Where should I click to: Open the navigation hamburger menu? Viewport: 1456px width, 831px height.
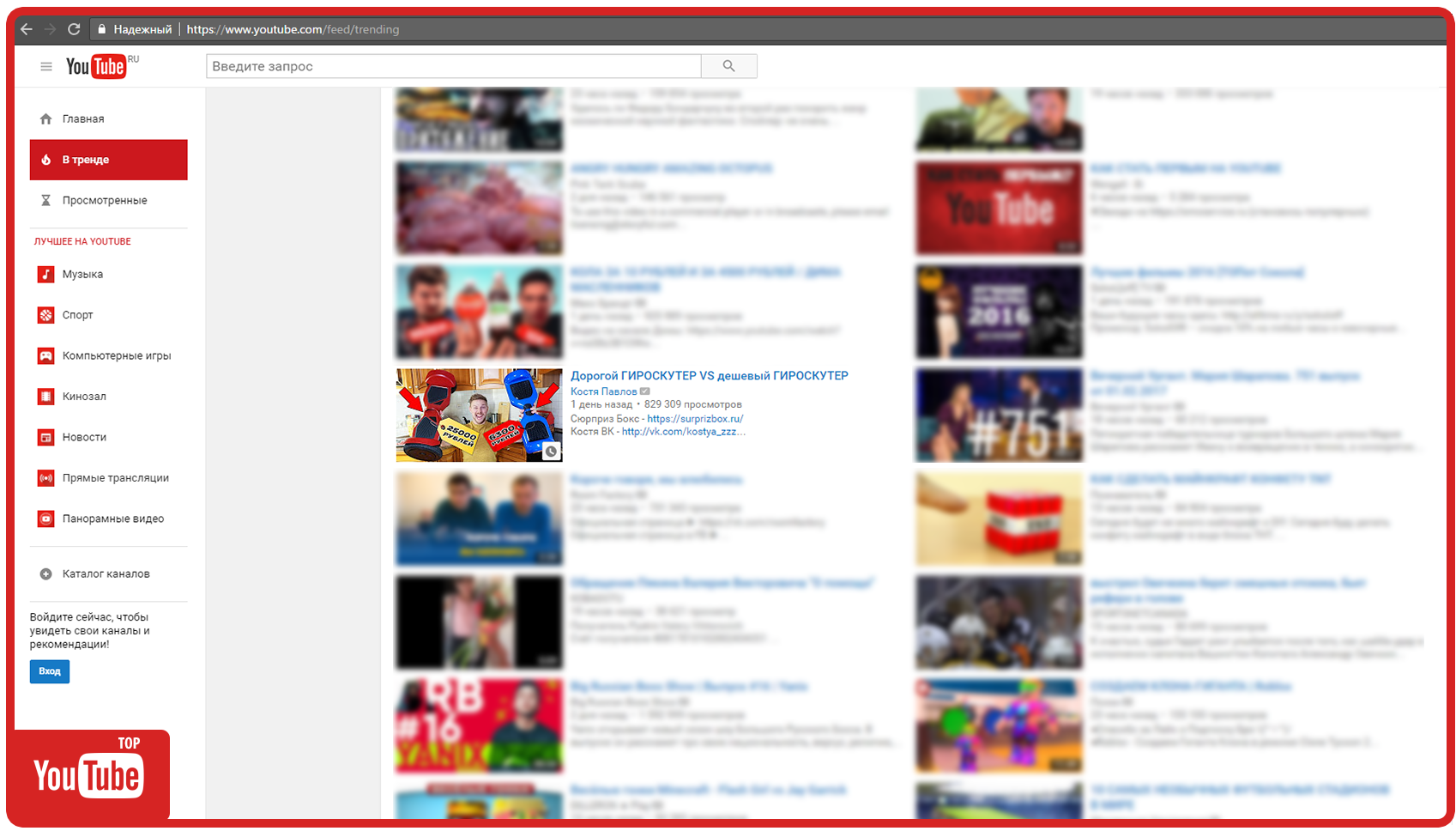[45, 66]
